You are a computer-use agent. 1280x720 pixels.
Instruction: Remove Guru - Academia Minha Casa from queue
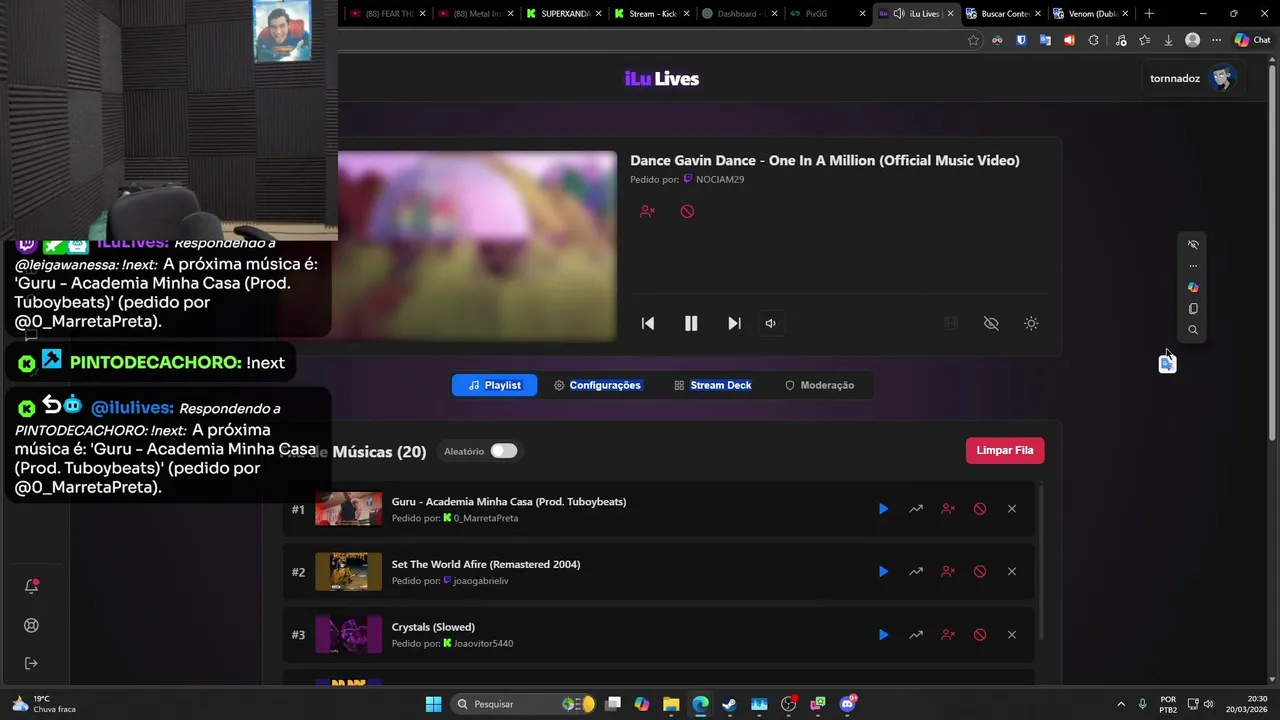[1012, 509]
